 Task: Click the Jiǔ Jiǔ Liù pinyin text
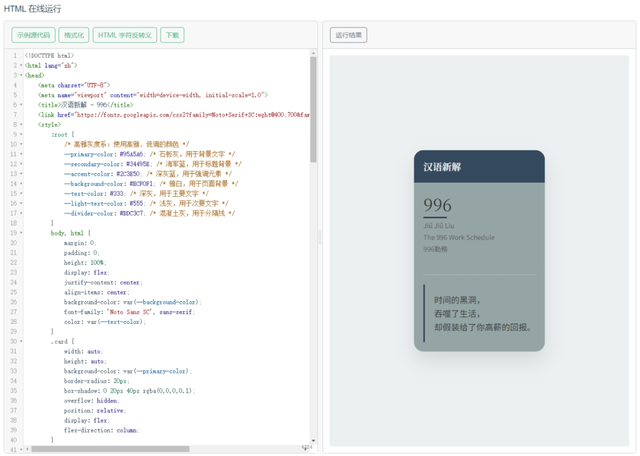click(x=439, y=226)
